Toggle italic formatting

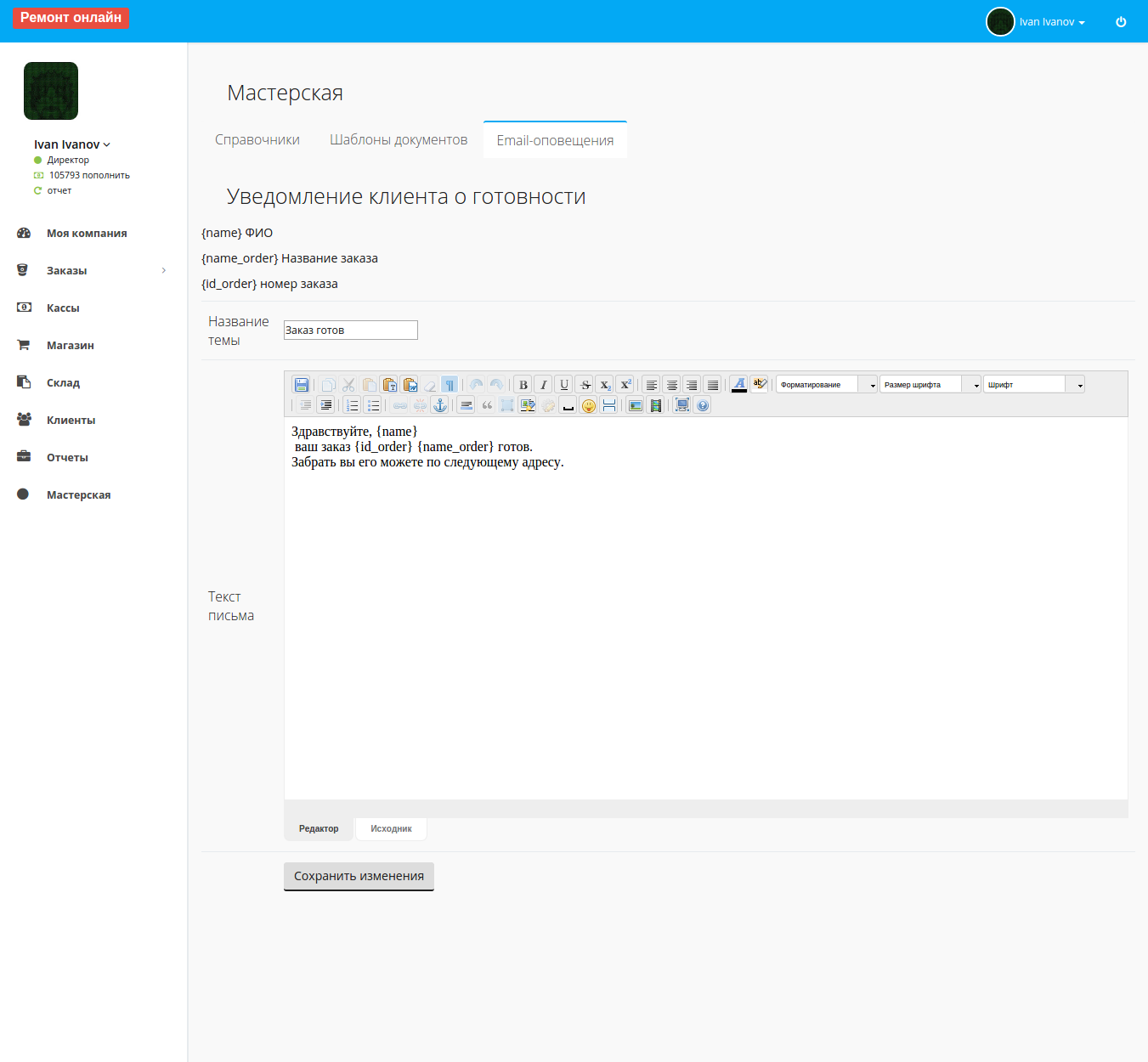[x=544, y=385]
